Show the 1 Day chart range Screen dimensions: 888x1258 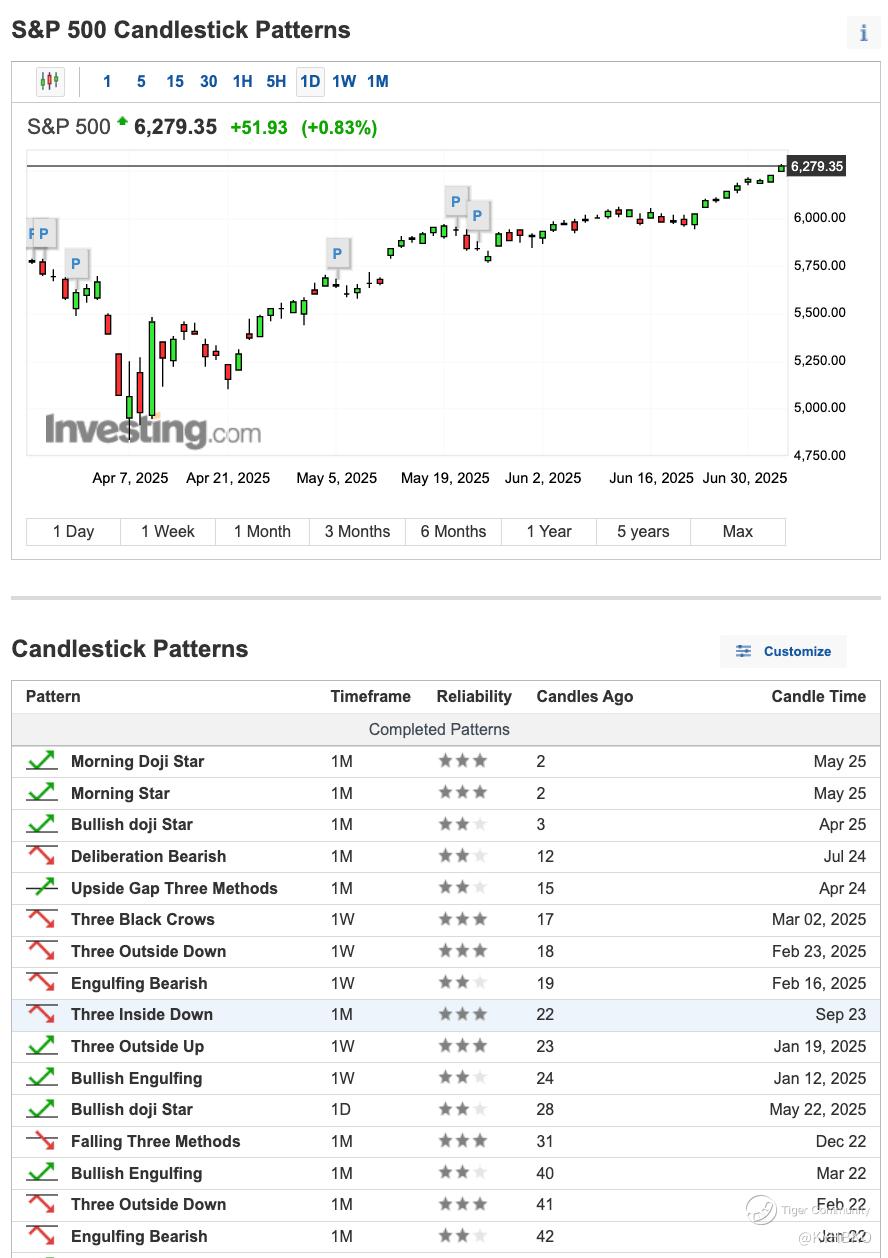(74, 532)
